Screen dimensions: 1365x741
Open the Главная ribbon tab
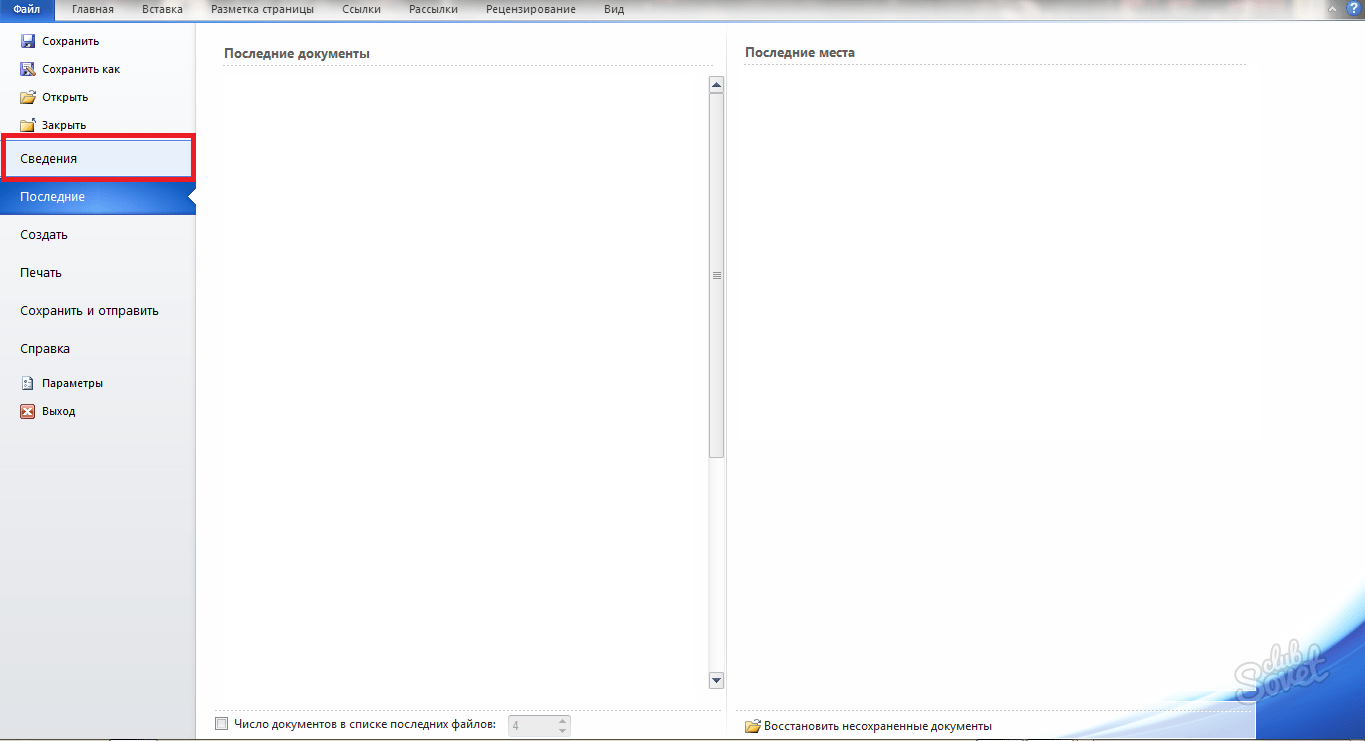(92, 9)
